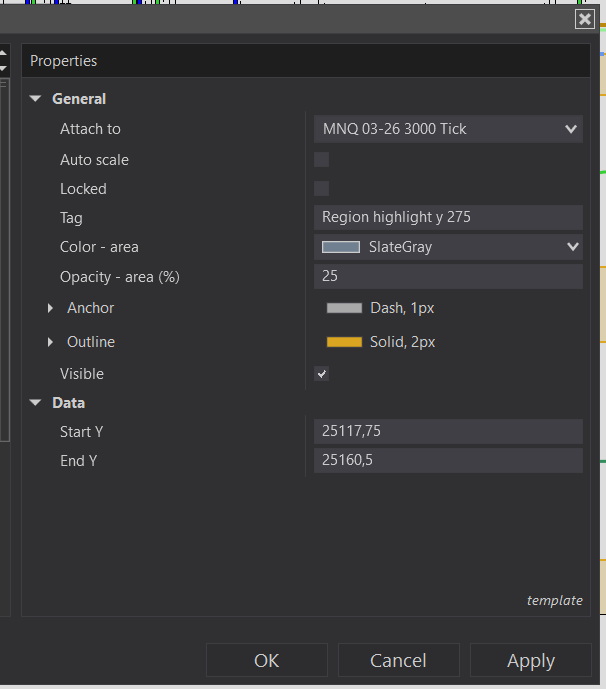606x689 pixels.
Task: Check the Locked checkbox
Action: click(321, 188)
